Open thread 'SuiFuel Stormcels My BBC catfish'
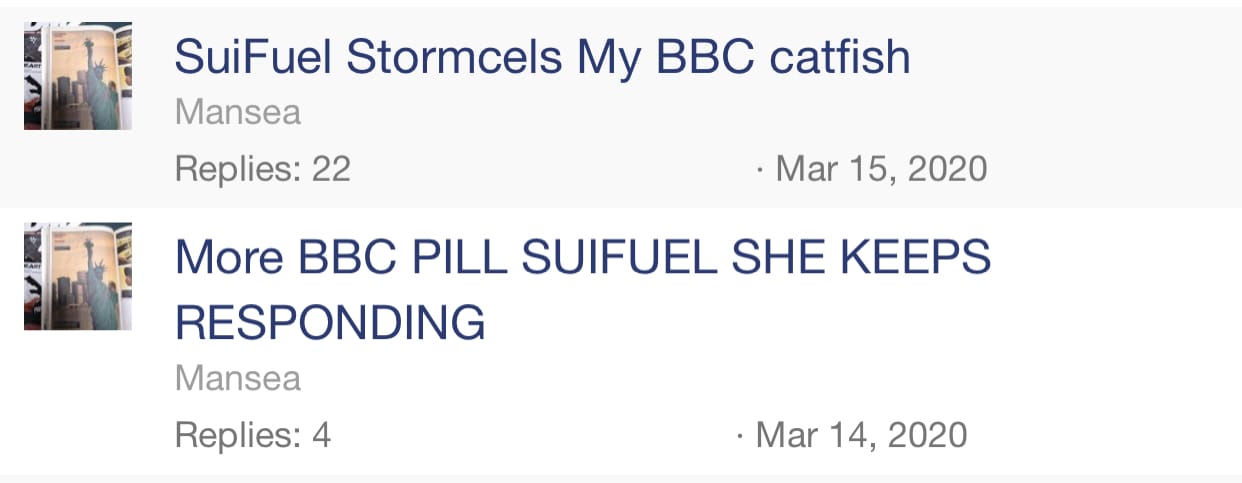 point(542,58)
